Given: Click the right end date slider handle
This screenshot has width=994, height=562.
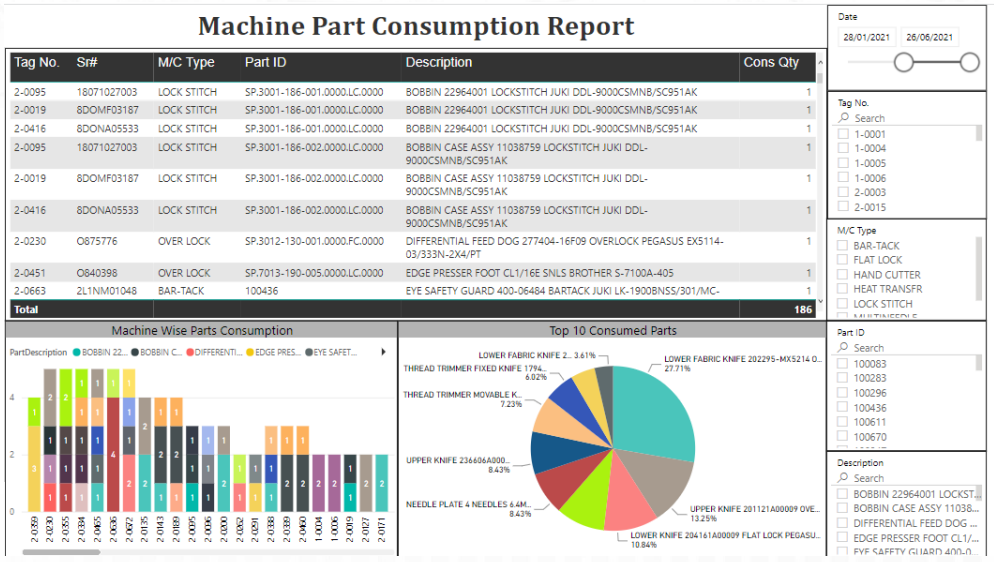Looking at the screenshot, I should (969, 63).
